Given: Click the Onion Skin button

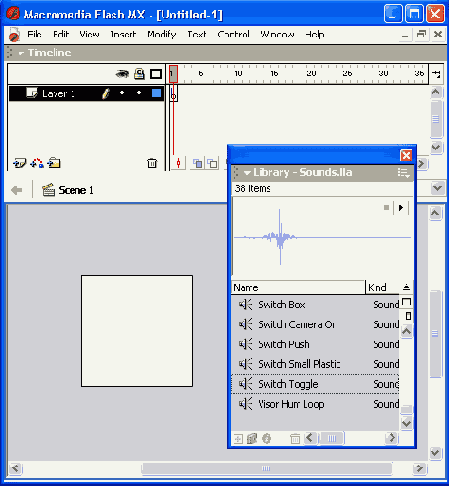Looking at the screenshot, I should click(x=198, y=163).
